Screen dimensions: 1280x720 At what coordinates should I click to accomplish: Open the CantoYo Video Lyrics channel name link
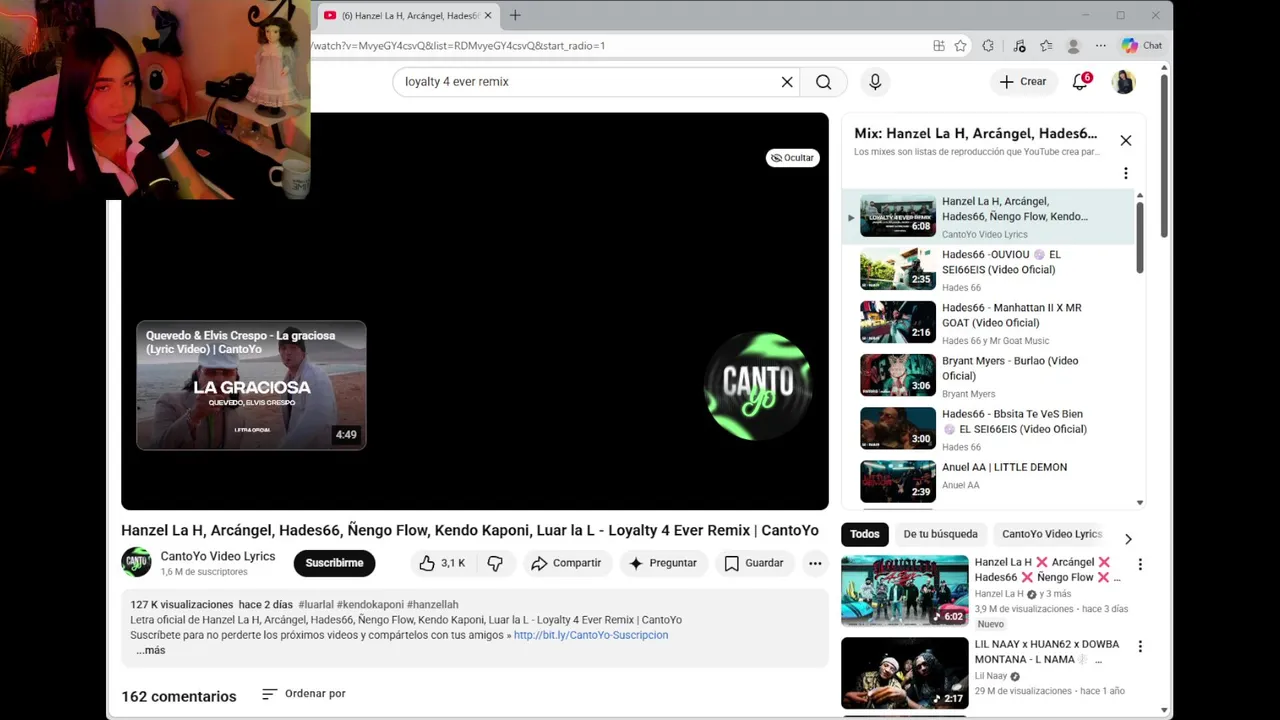pyautogui.click(x=218, y=556)
